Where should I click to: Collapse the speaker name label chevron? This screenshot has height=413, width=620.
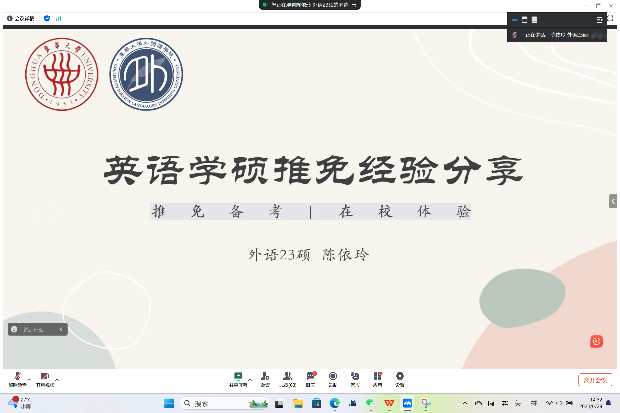[x=61, y=329]
